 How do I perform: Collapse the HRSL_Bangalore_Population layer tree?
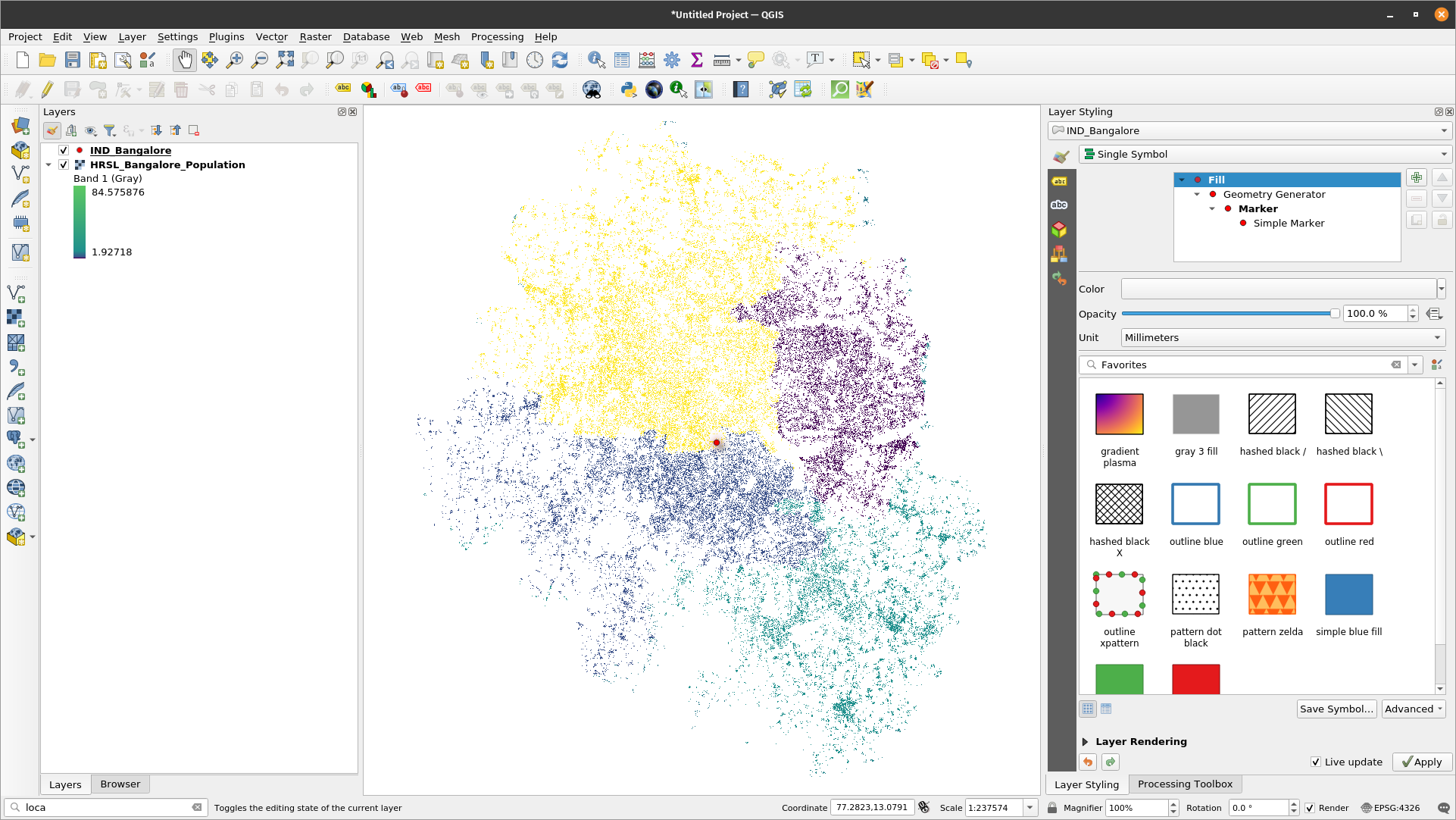pos(48,164)
